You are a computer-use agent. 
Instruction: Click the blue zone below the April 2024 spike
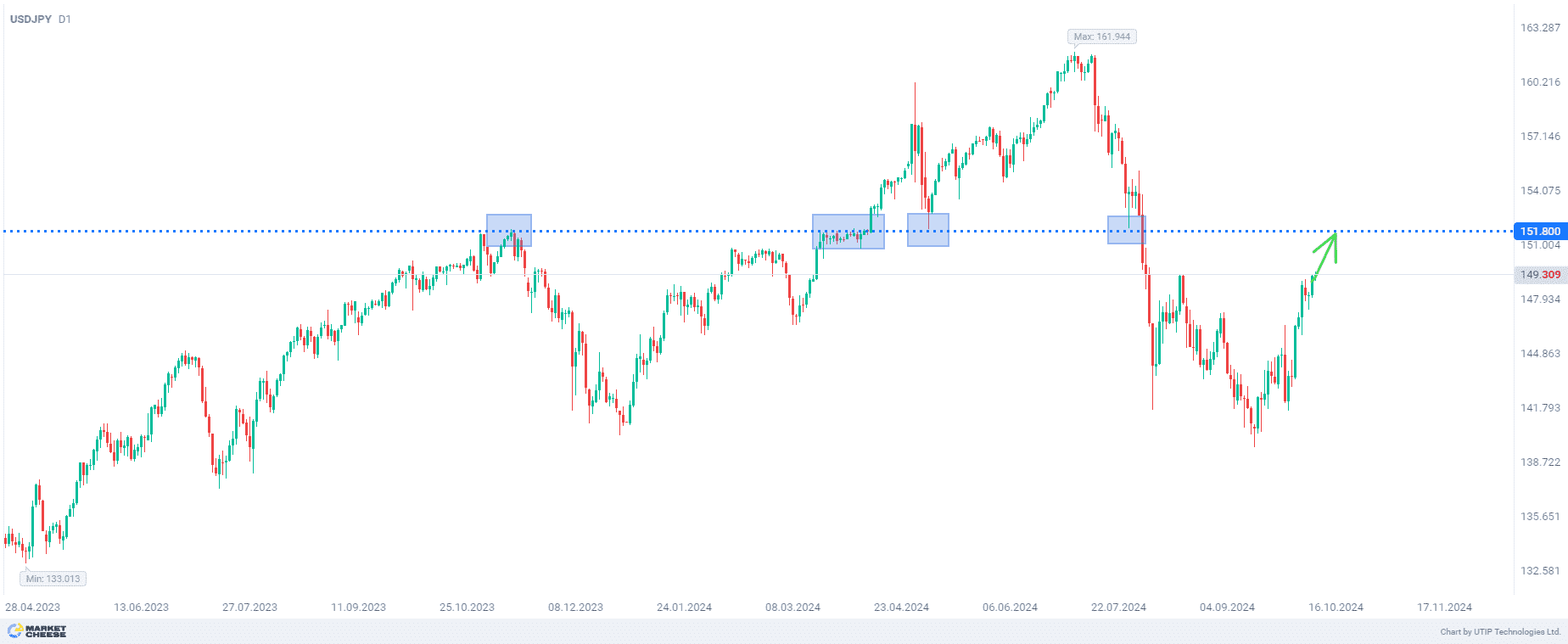928,230
